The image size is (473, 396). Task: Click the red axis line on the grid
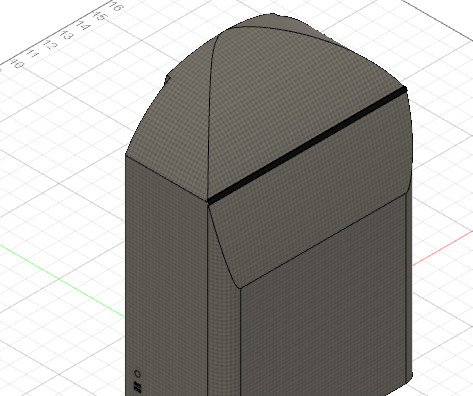point(443,248)
